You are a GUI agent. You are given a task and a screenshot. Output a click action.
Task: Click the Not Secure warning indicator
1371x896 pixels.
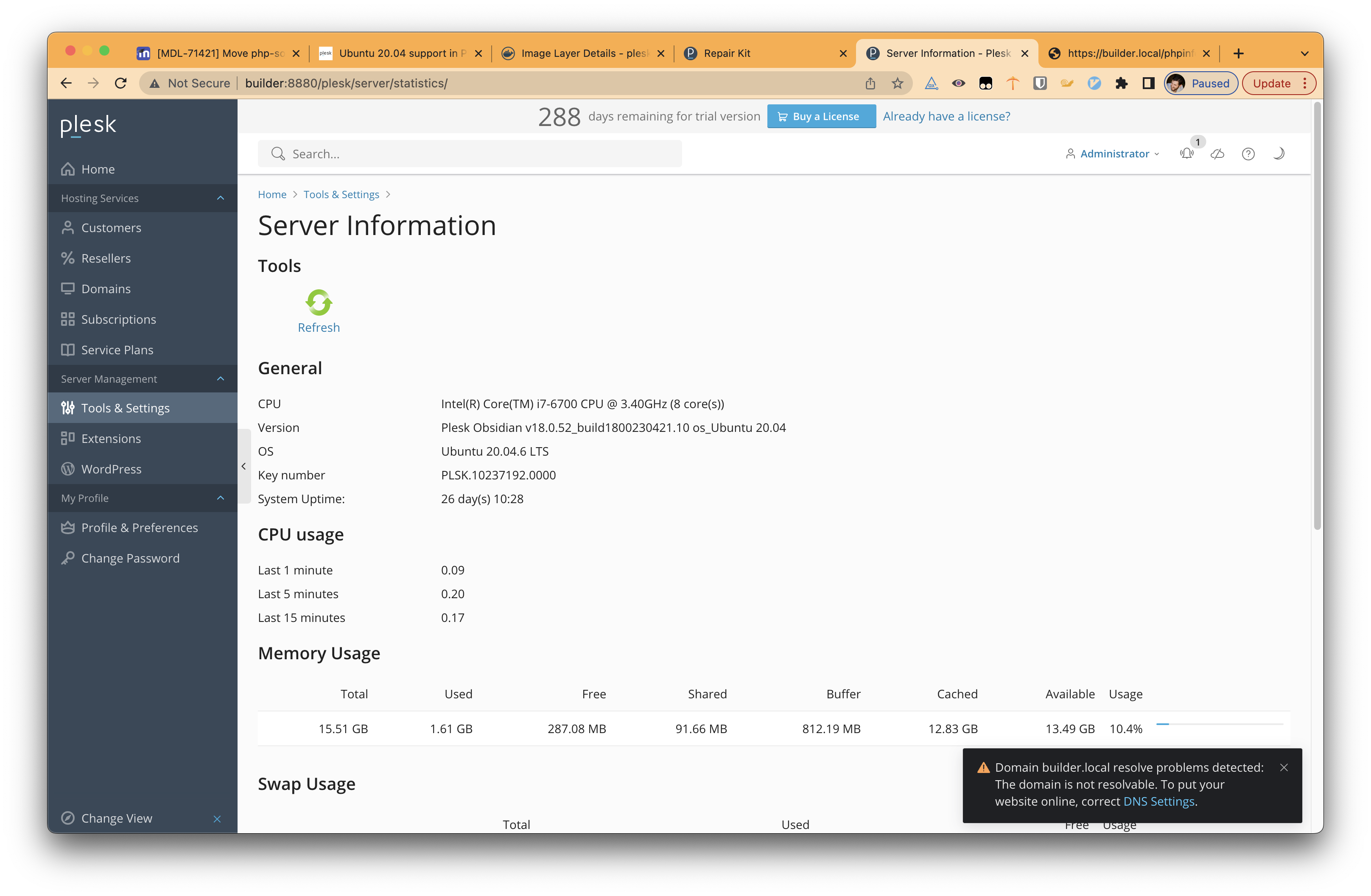(190, 84)
